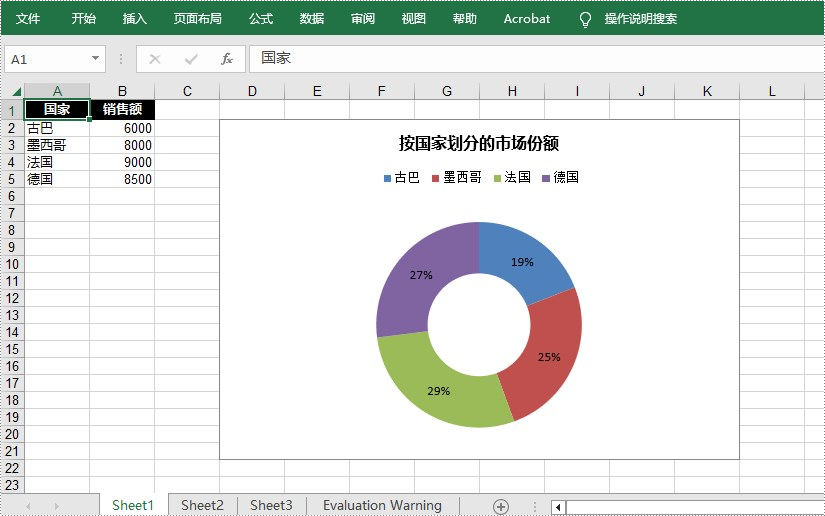The height and width of the screenshot is (516, 825).
Task: Open the 审阅 ribbon tab
Action: pos(363,19)
